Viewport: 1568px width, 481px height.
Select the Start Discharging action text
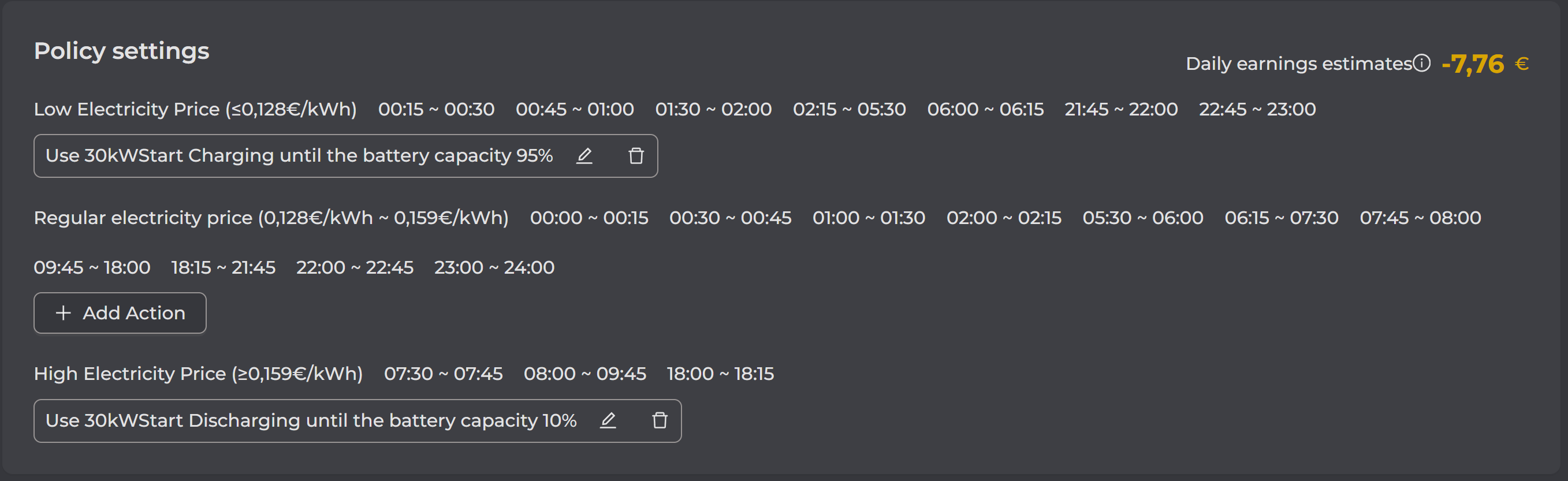[311, 421]
